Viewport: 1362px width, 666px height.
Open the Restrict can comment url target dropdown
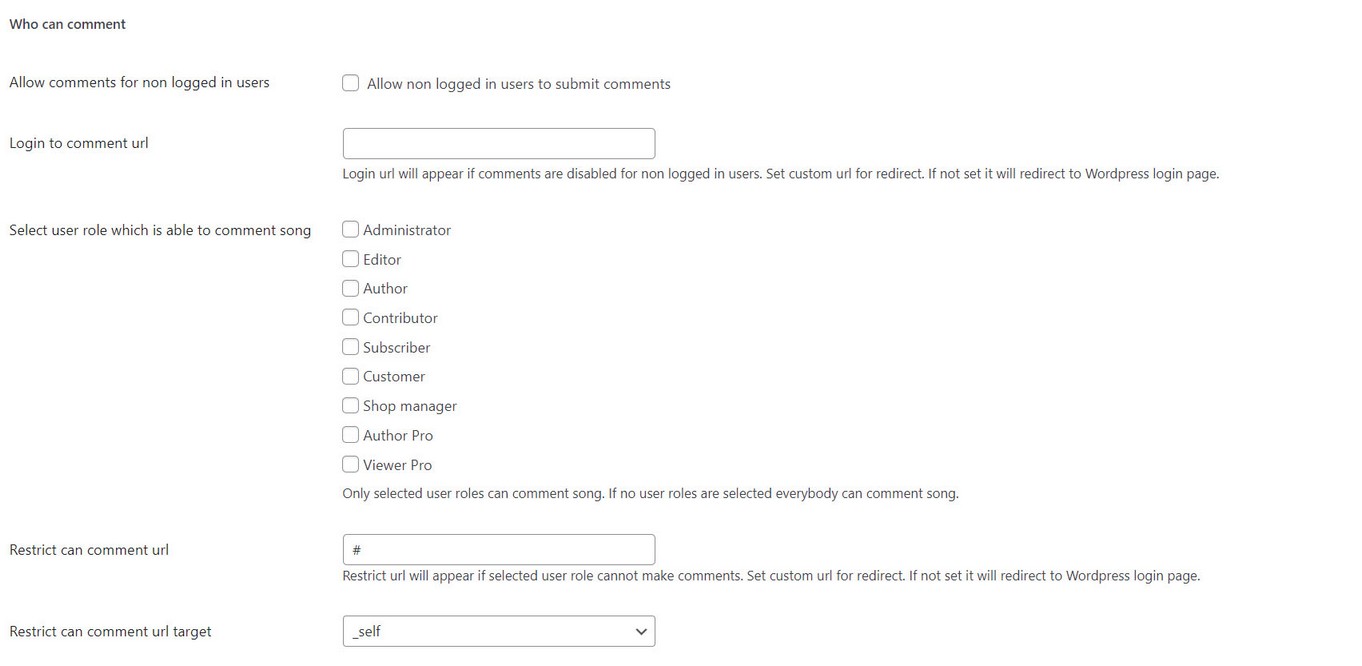[x=498, y=631]
